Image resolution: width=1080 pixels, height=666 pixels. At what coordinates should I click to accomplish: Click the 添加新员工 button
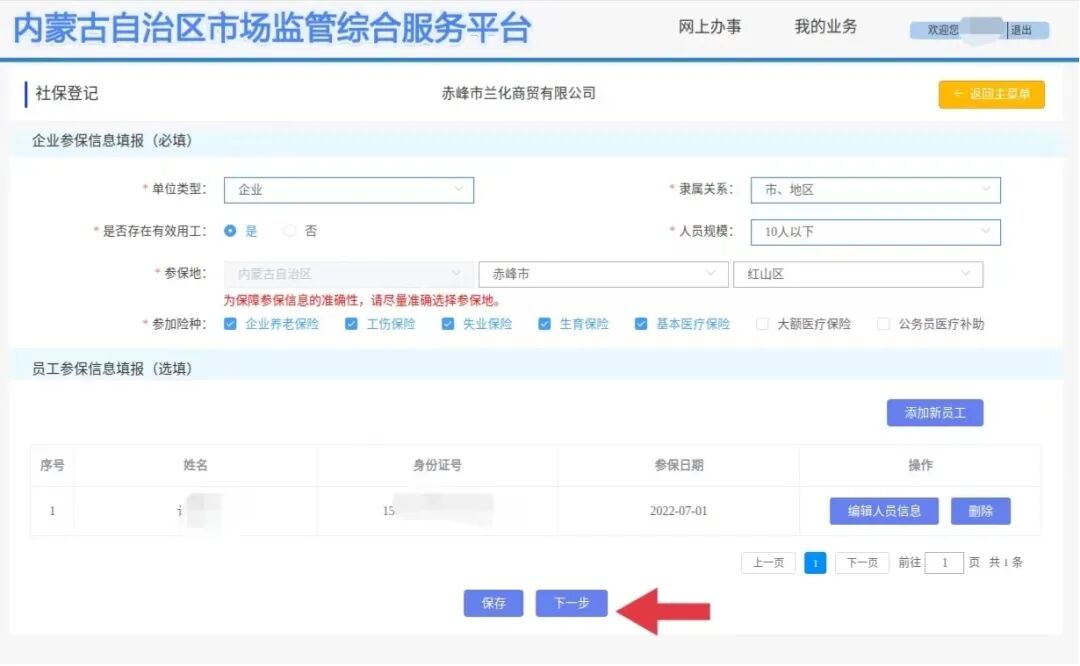click(934, 412)
